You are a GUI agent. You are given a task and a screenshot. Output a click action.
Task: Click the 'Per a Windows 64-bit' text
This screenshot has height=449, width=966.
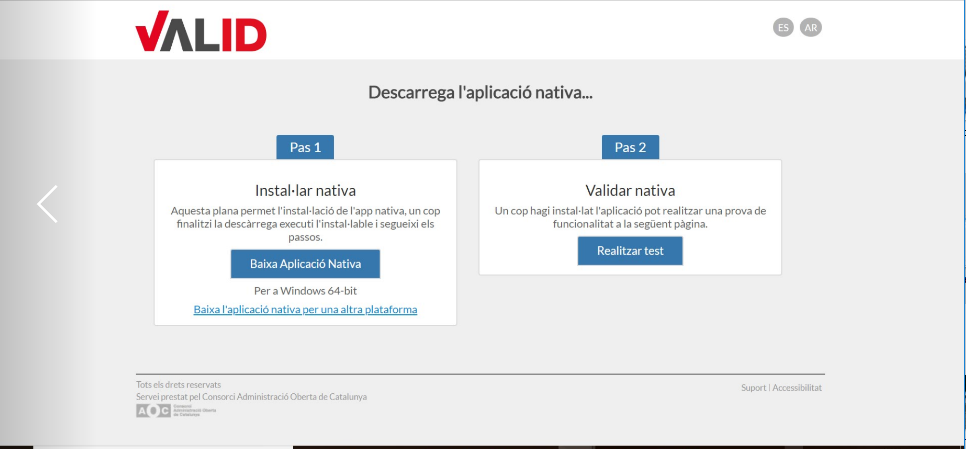(305, 290)
